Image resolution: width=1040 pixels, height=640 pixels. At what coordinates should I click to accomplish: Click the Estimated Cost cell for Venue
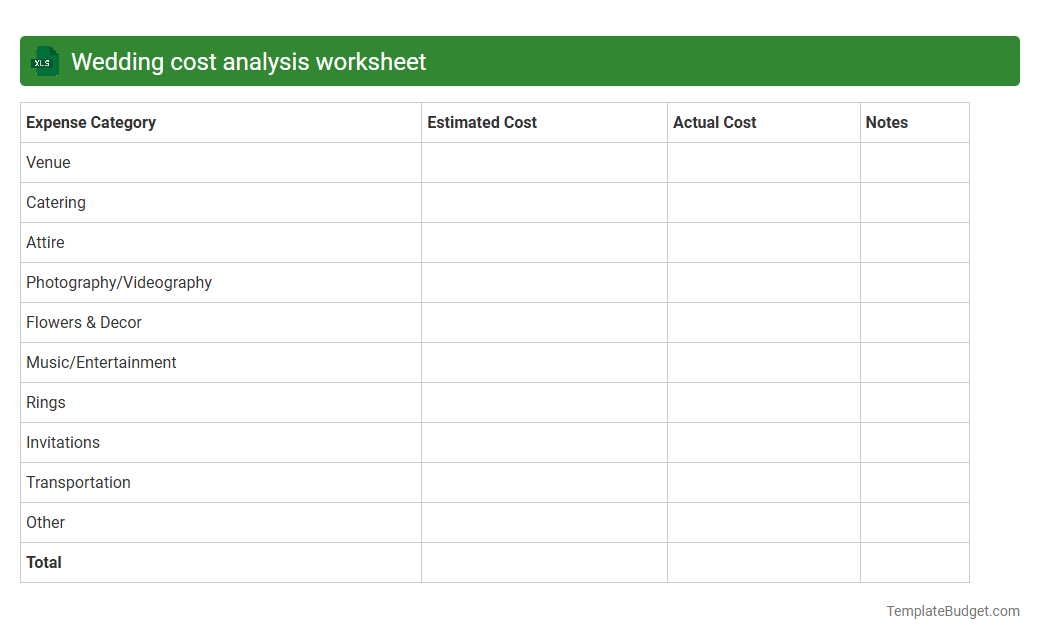(x=544, y=162)
